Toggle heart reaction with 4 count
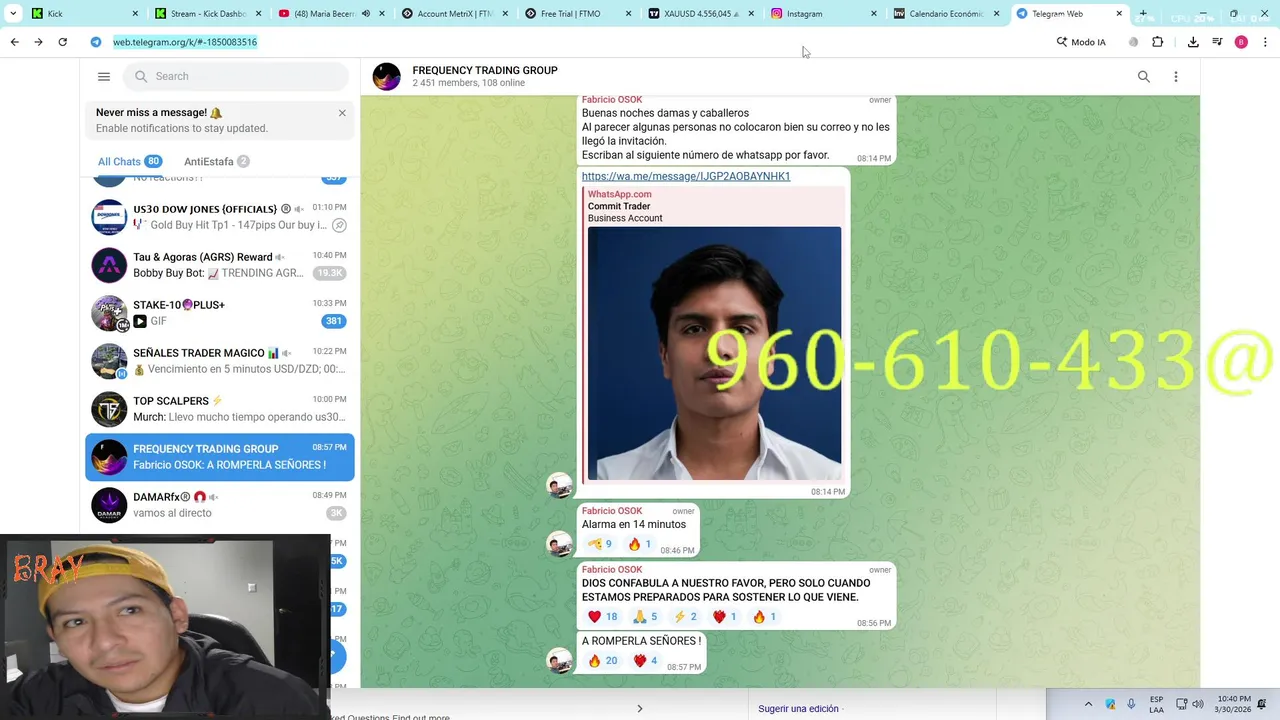Viewport: 1280px width, 720px height. 645,661
